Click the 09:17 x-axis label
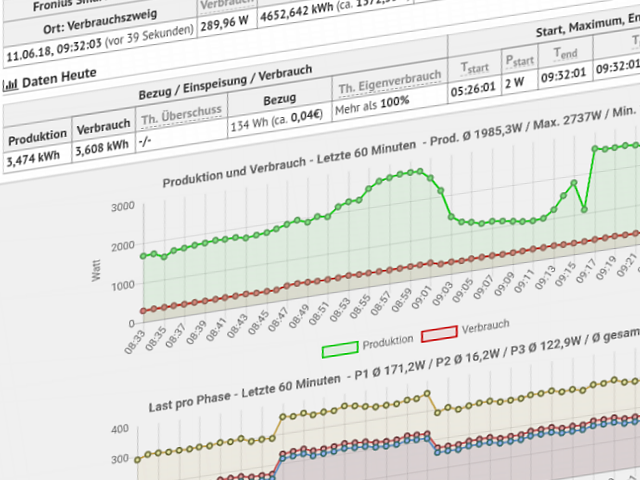 (x=586, y=271)
